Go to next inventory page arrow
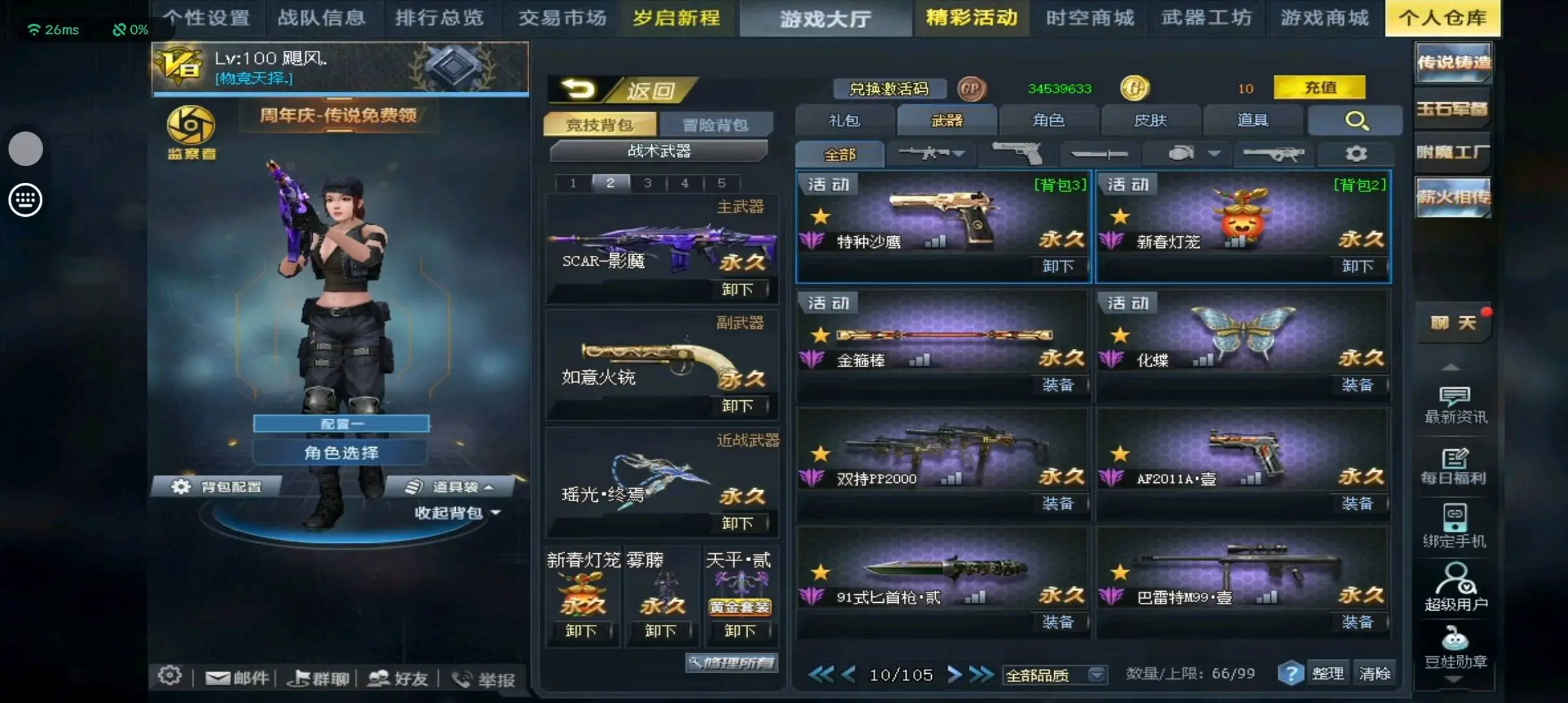 [953, 674]
